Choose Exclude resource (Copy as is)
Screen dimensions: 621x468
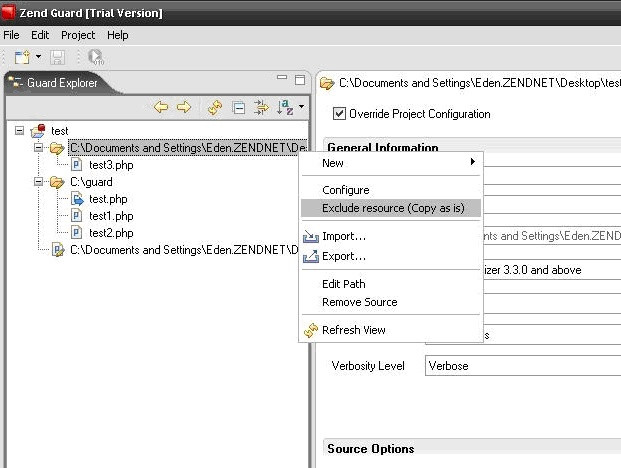(x=391, y=208)
